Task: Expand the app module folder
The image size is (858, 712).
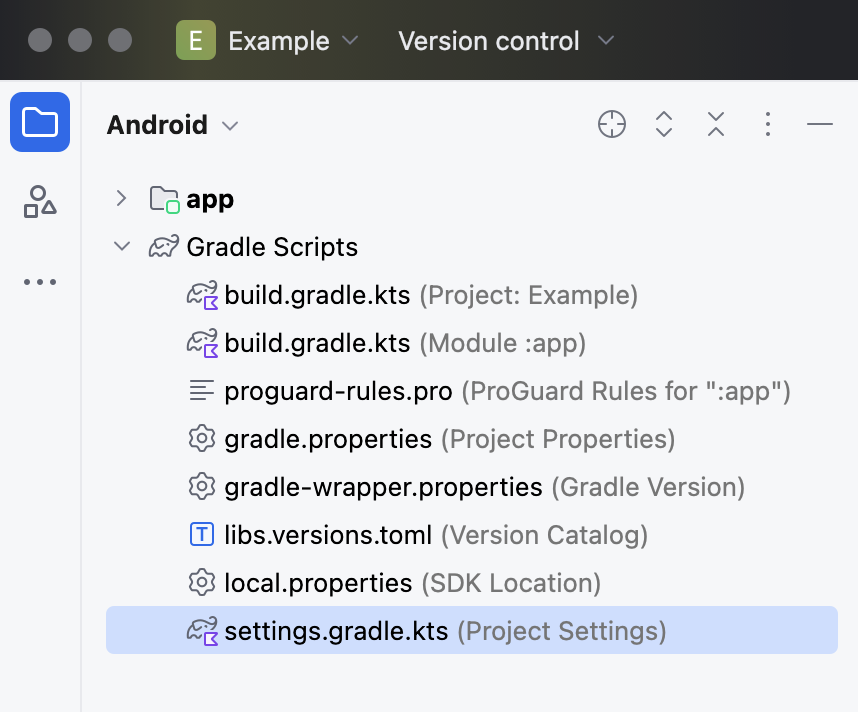Action: pos(122,199)
